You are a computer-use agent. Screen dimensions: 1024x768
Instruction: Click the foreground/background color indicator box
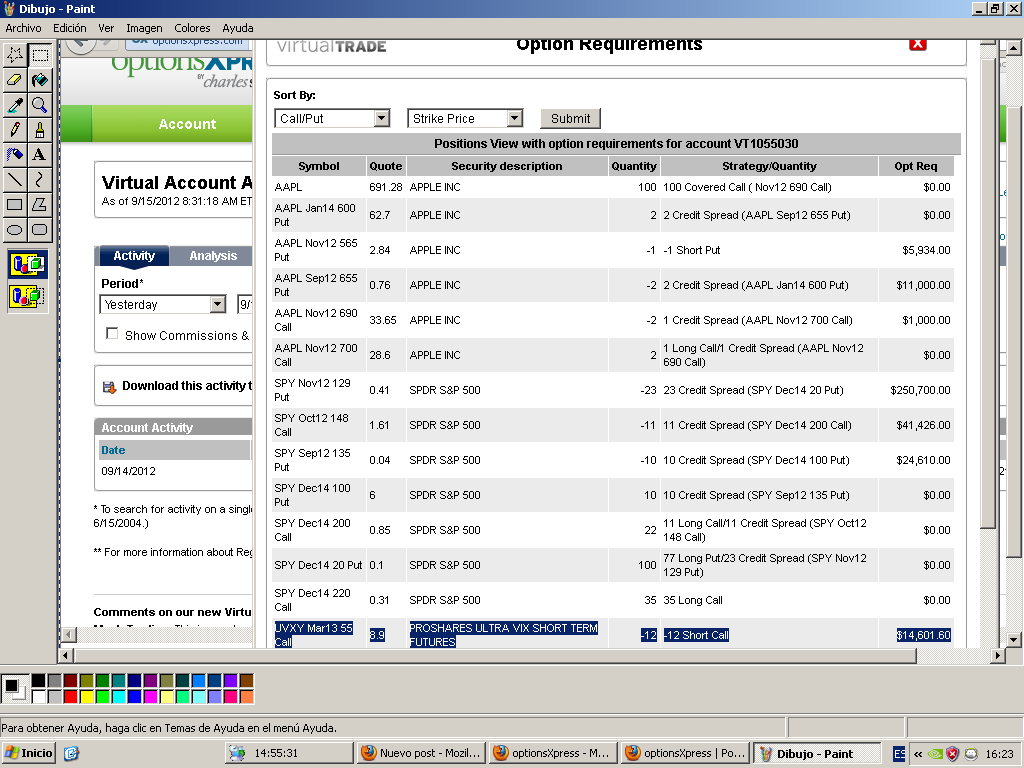(14, 689)
